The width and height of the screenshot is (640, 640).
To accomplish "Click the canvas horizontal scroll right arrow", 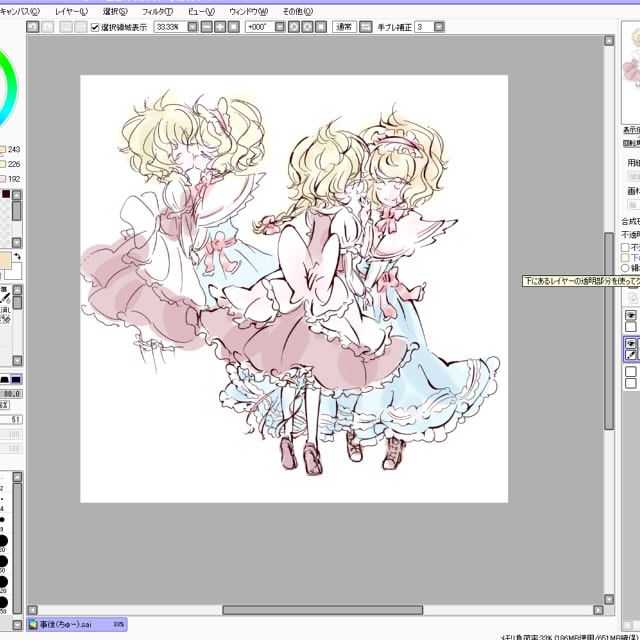I will point(598,610).
